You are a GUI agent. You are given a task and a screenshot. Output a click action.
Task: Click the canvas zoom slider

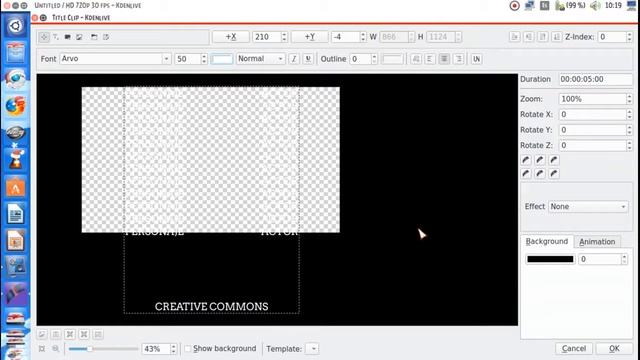point(103,349)
